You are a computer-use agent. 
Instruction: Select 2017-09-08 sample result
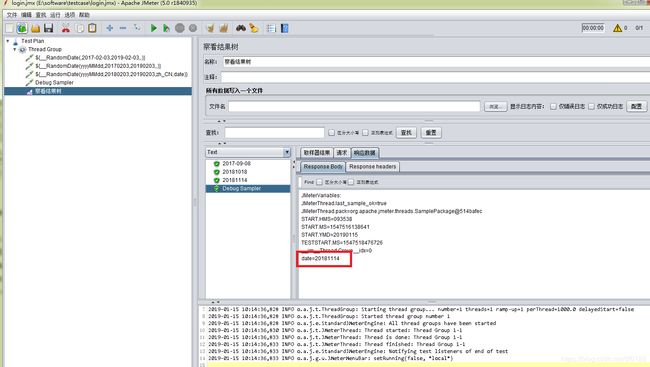[x=236, y=163]
